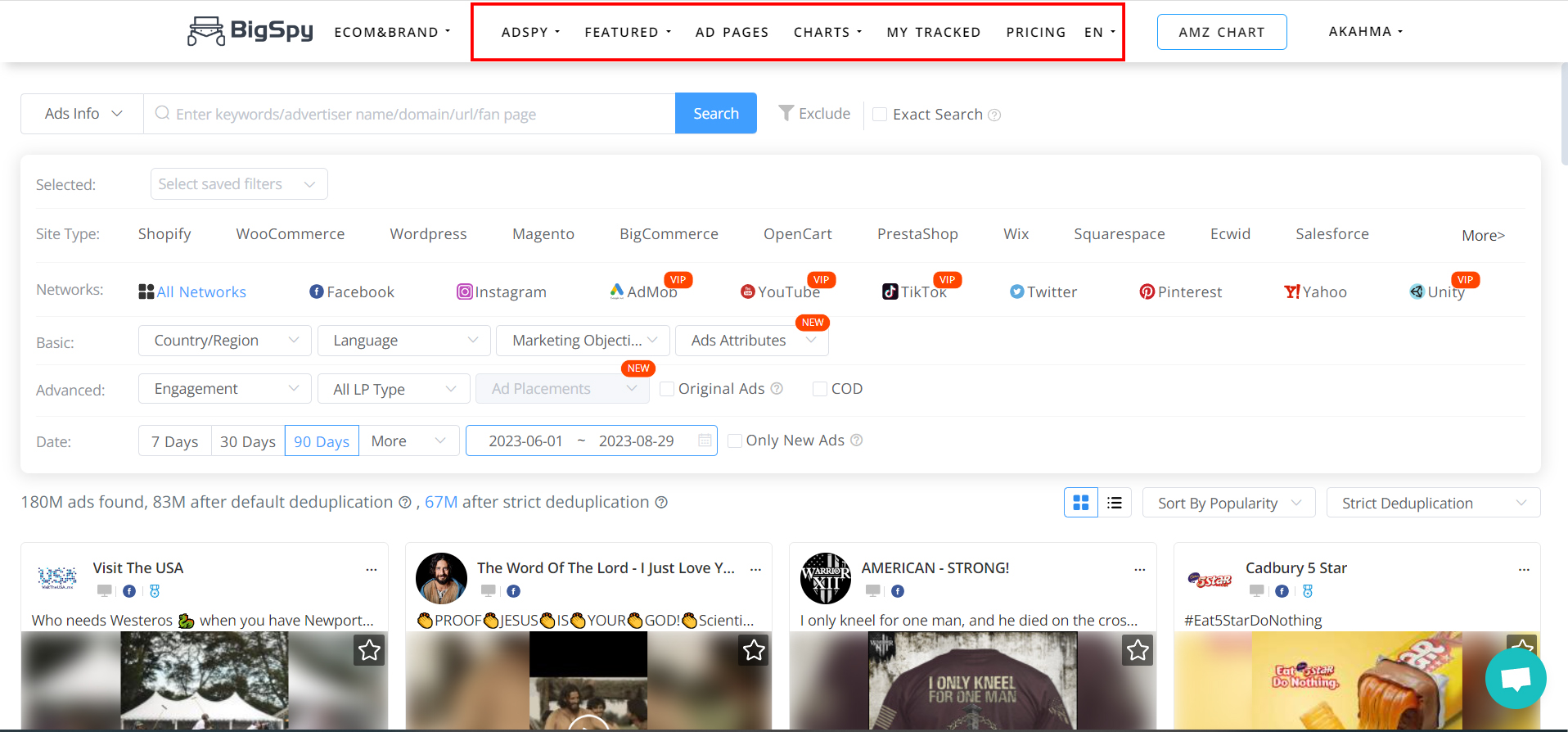Click the AMZ CHART button
Image resolution: width=1568 pixels, height=732 pixels.
1222,32
